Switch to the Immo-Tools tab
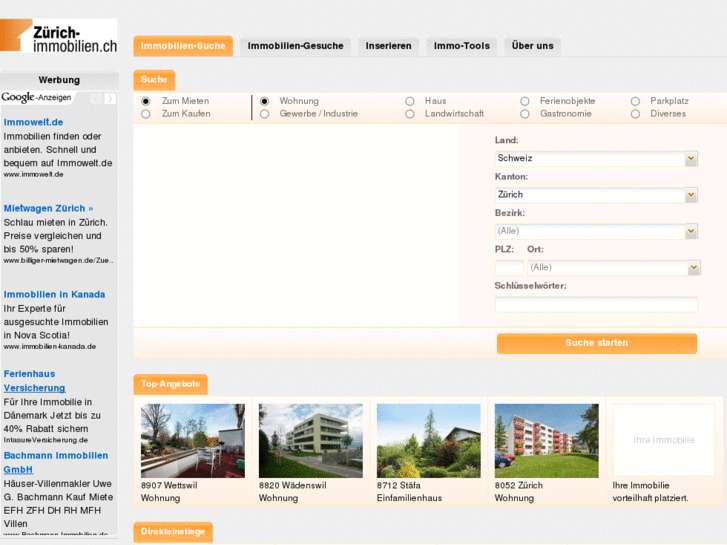Screen dimensions: 727x545 point(462,46)
